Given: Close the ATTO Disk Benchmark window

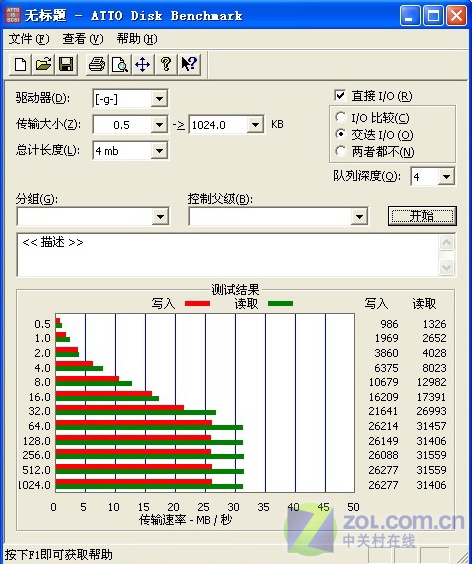Looking at the screenshot, I should point(456,16).
